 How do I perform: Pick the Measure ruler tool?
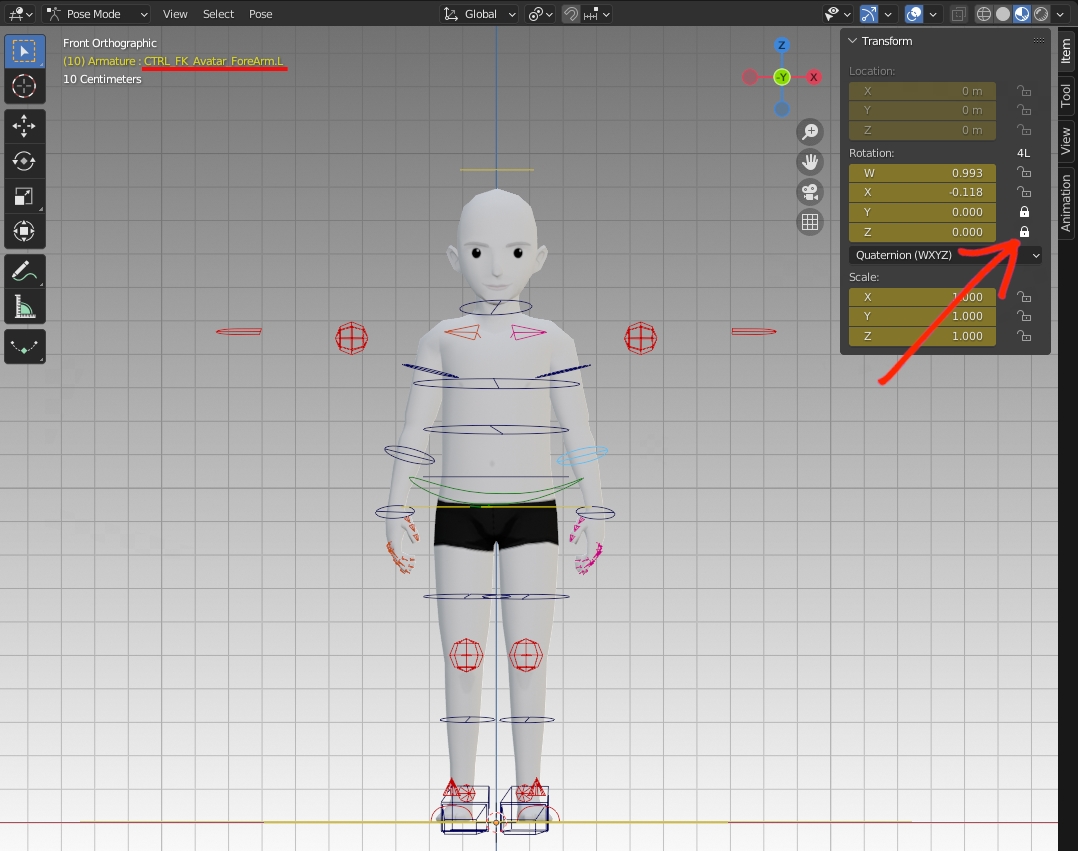pyautogui.click(x=24, y=306)
